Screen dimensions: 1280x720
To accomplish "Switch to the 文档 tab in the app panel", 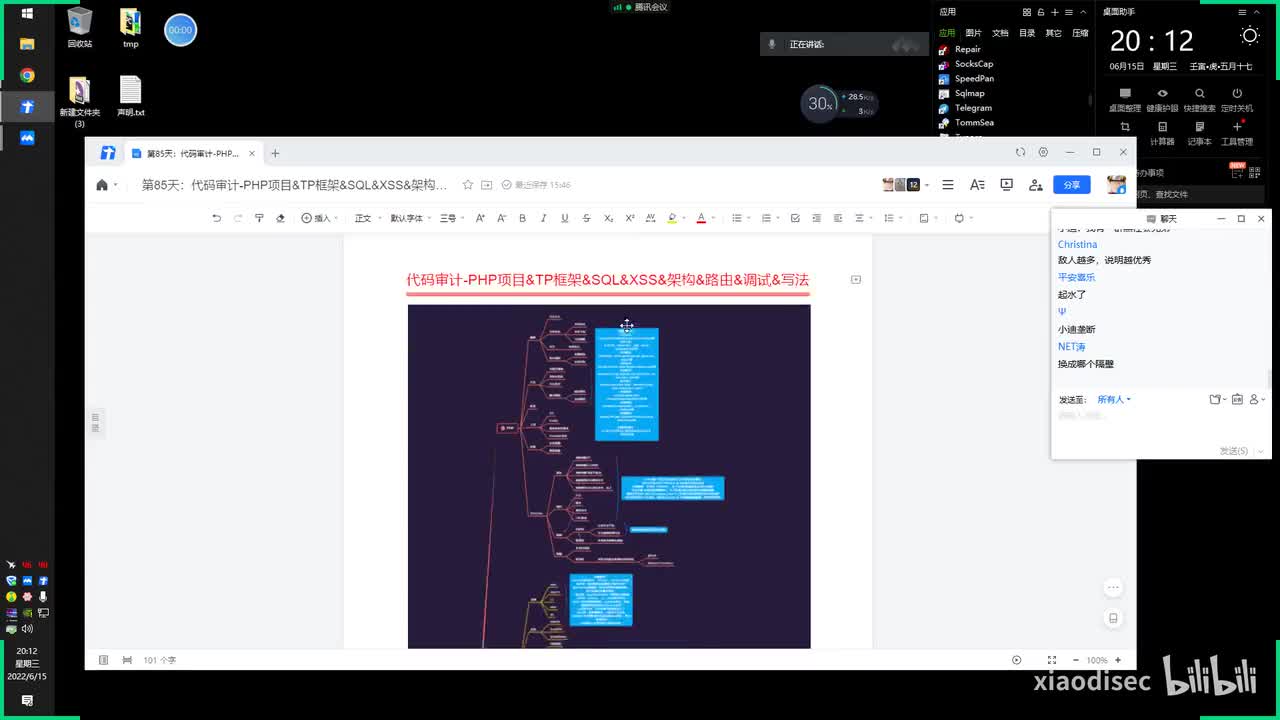I will coord(1000,33).
